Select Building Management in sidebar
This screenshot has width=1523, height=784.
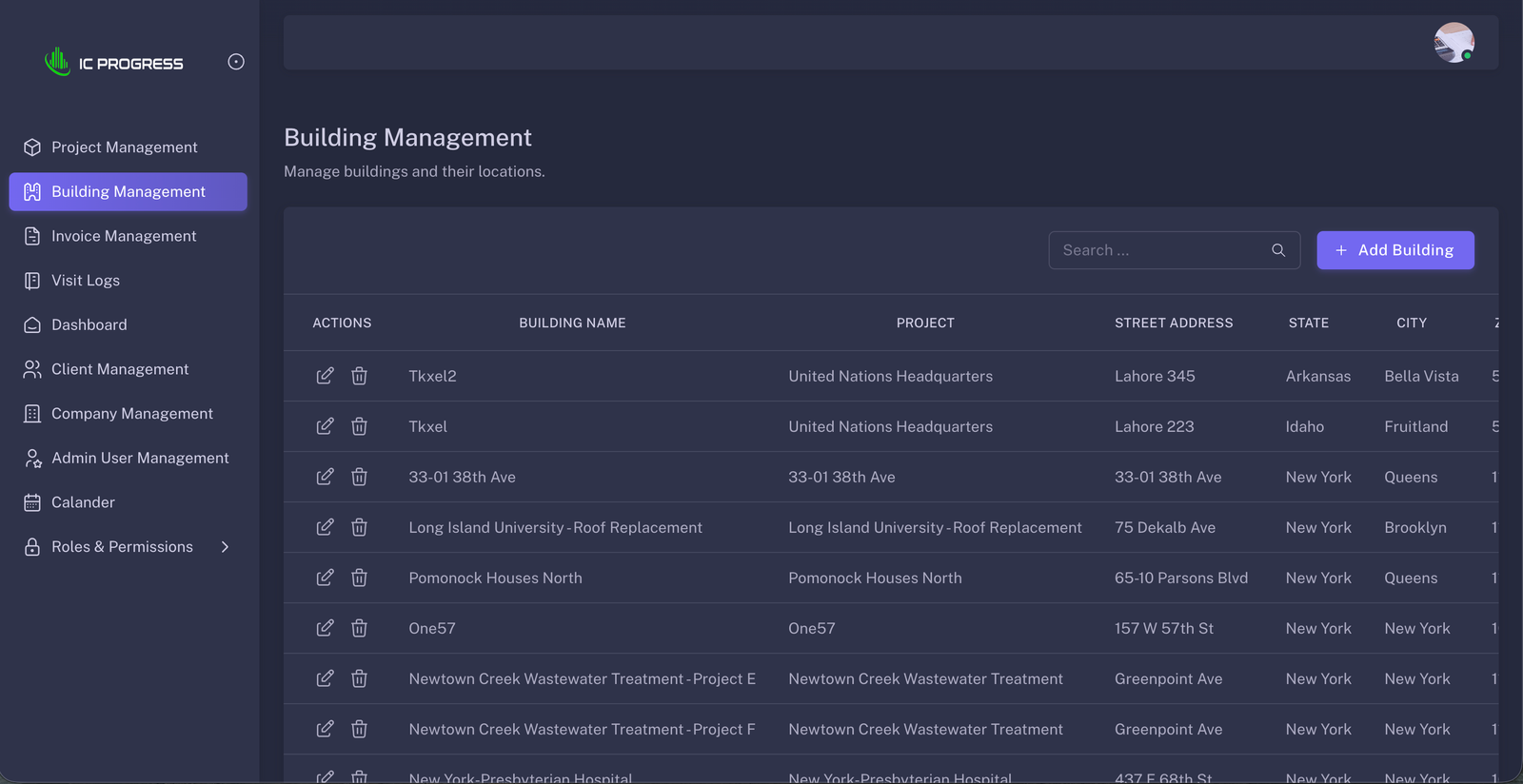[128, 191]
